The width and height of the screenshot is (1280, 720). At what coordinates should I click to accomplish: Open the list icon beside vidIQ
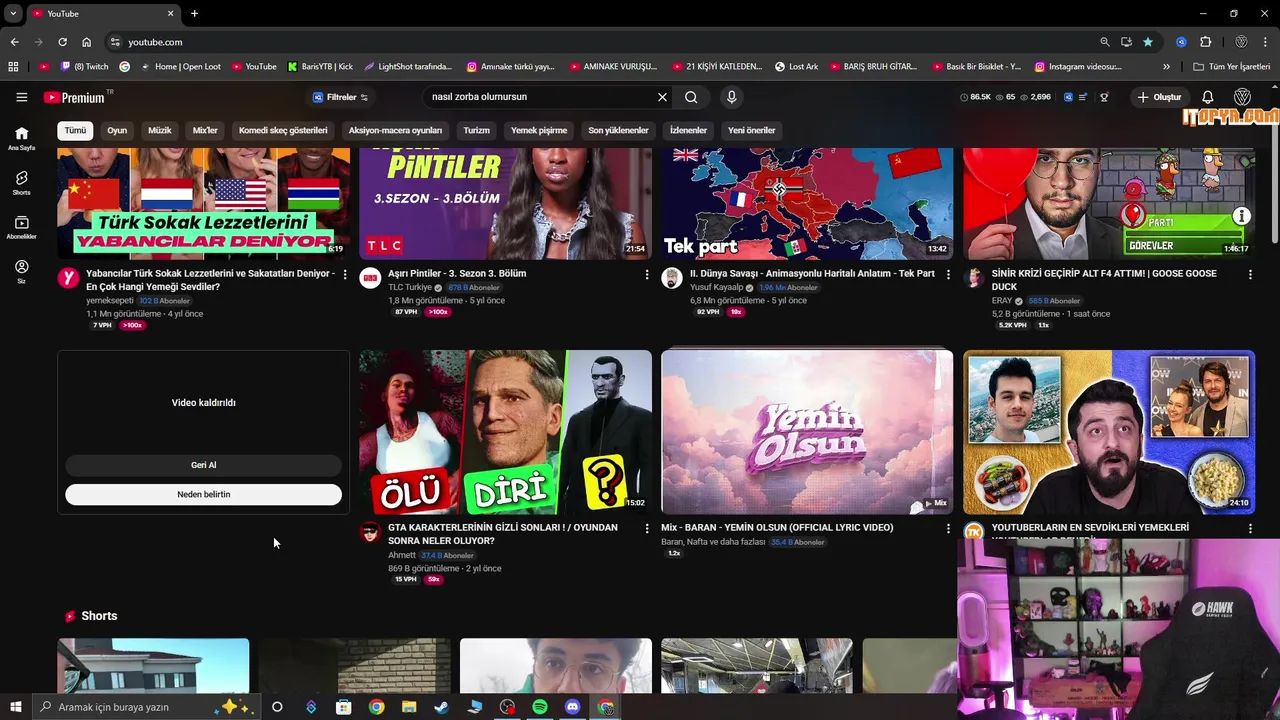[x=1084, y=97]
